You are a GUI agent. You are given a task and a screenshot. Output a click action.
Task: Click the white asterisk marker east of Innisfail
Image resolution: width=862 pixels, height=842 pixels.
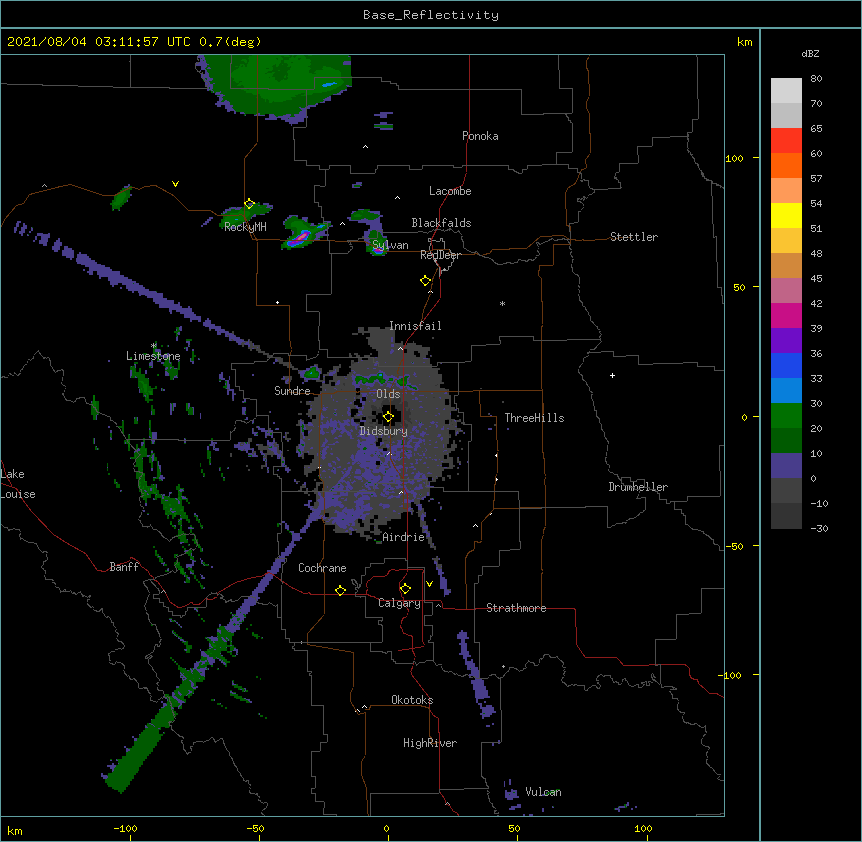(502, 303)
